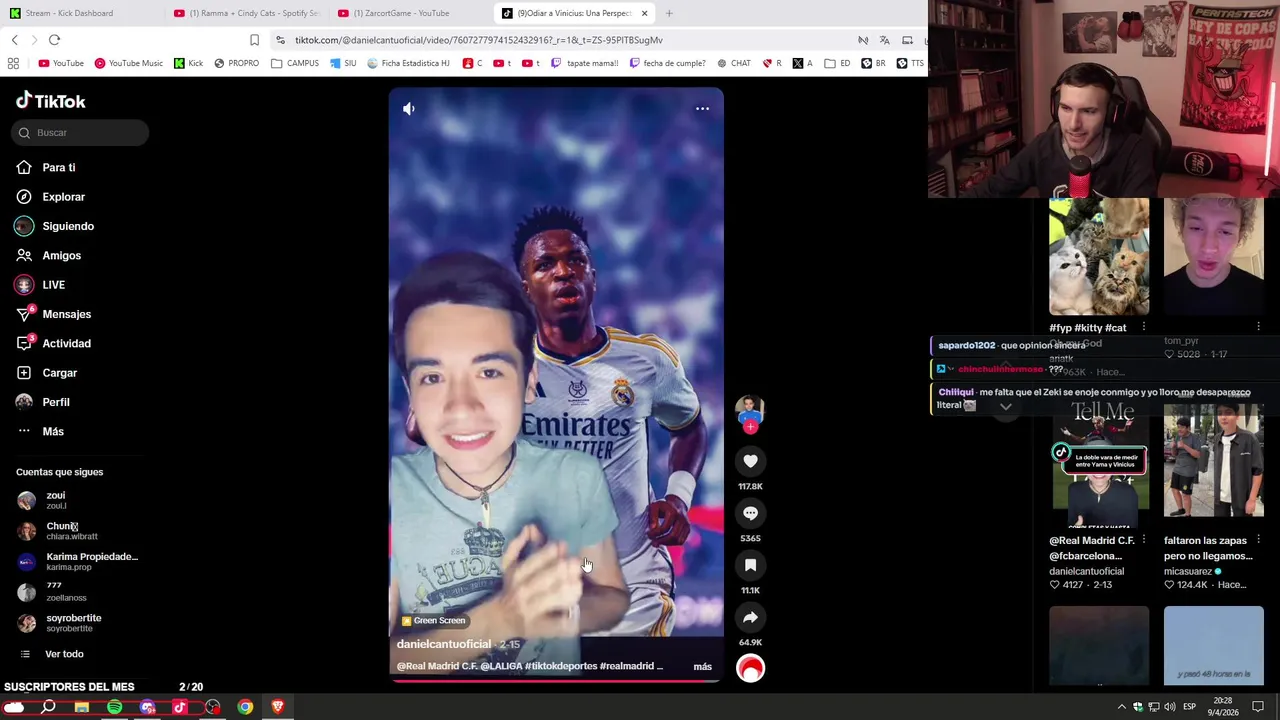This screenshot has width=1280, height=720.
Task: Go to Perfil page
Action: point(55,402)
